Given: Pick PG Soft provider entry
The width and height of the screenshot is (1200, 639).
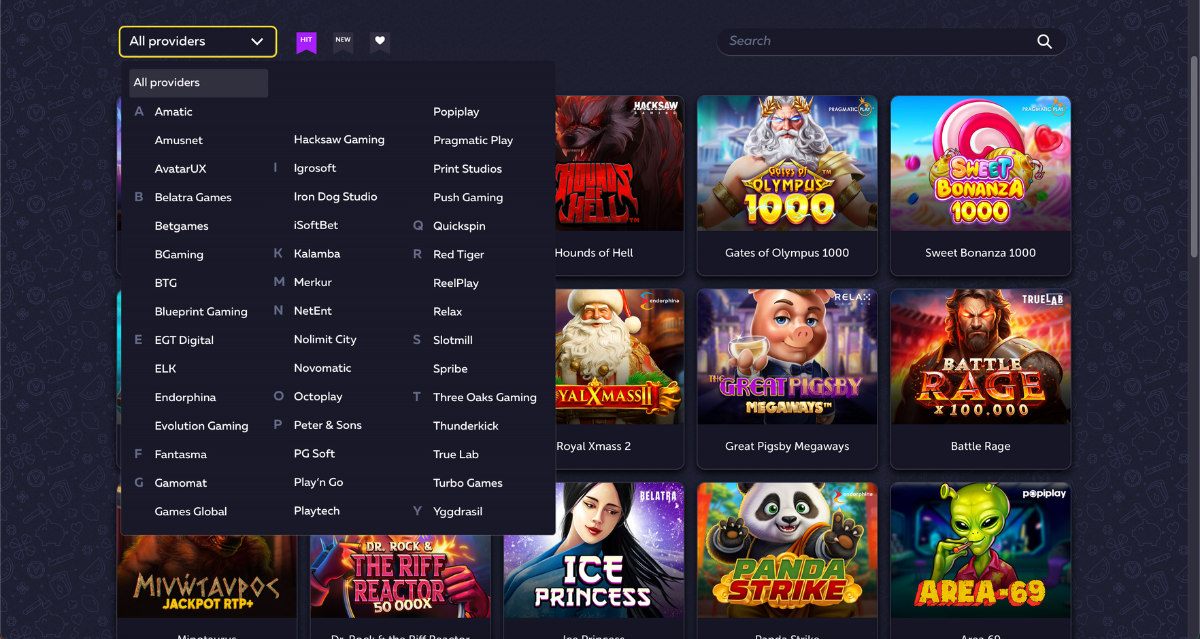Looking at the screenshot, I should pos(314,453).
